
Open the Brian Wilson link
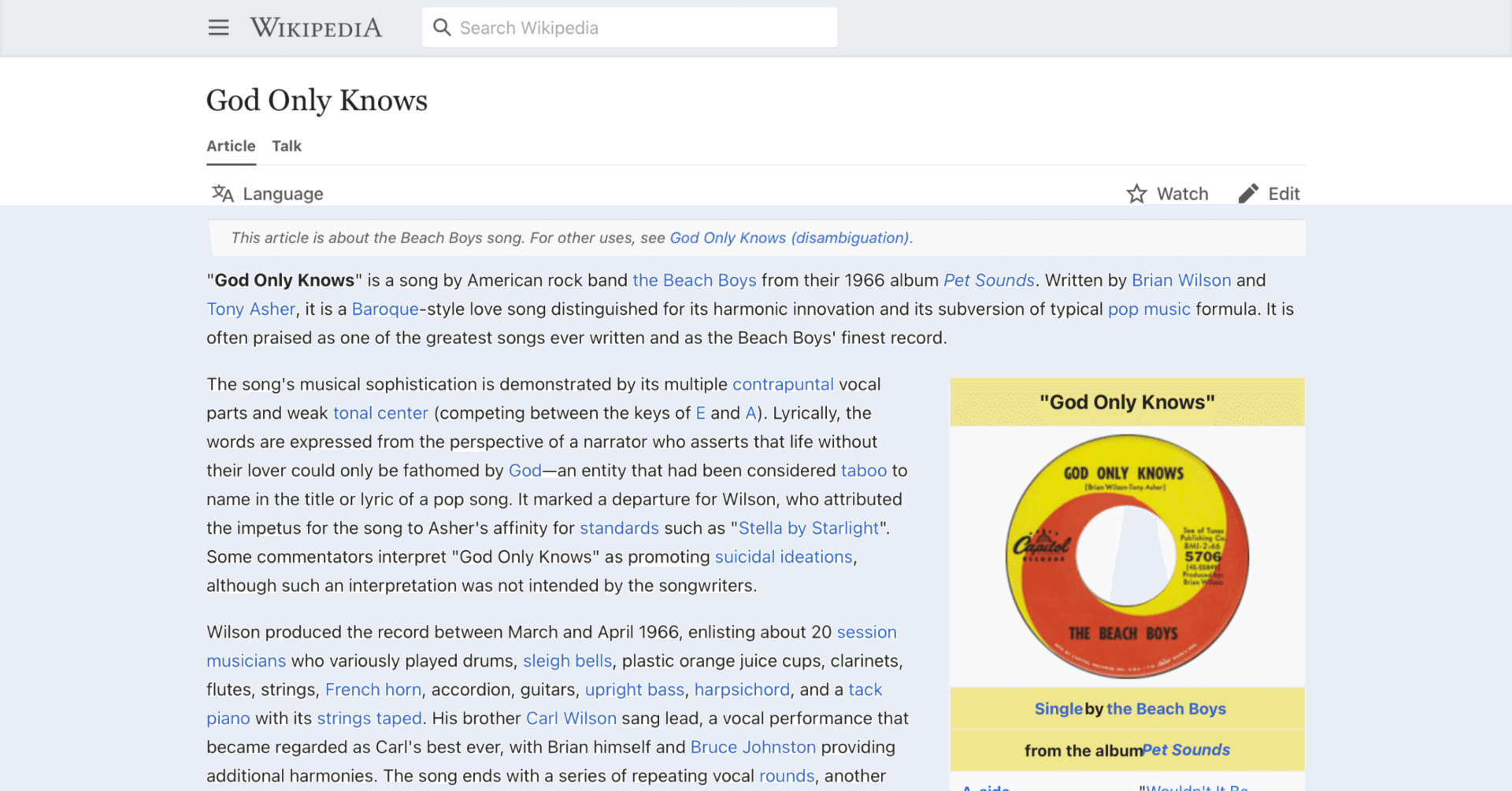click(1181, 280)
